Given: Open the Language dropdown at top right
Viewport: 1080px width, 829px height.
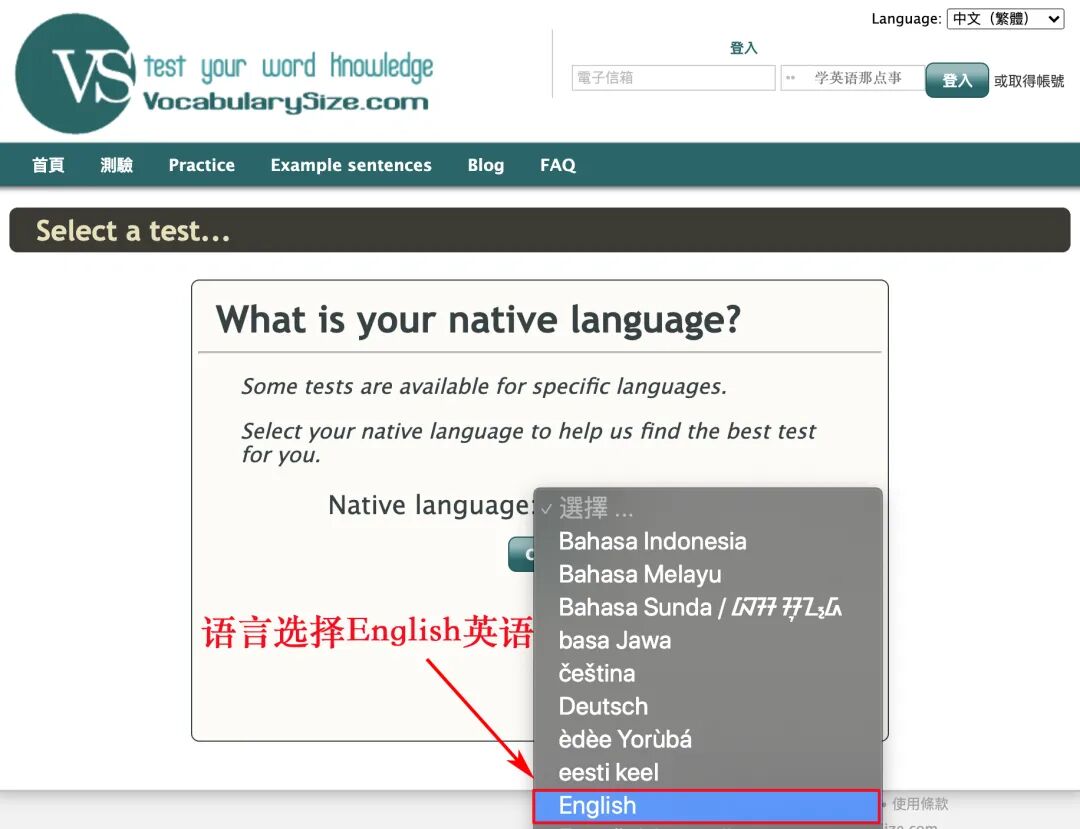Looking at the screenshot, I should coord(1005,19).
